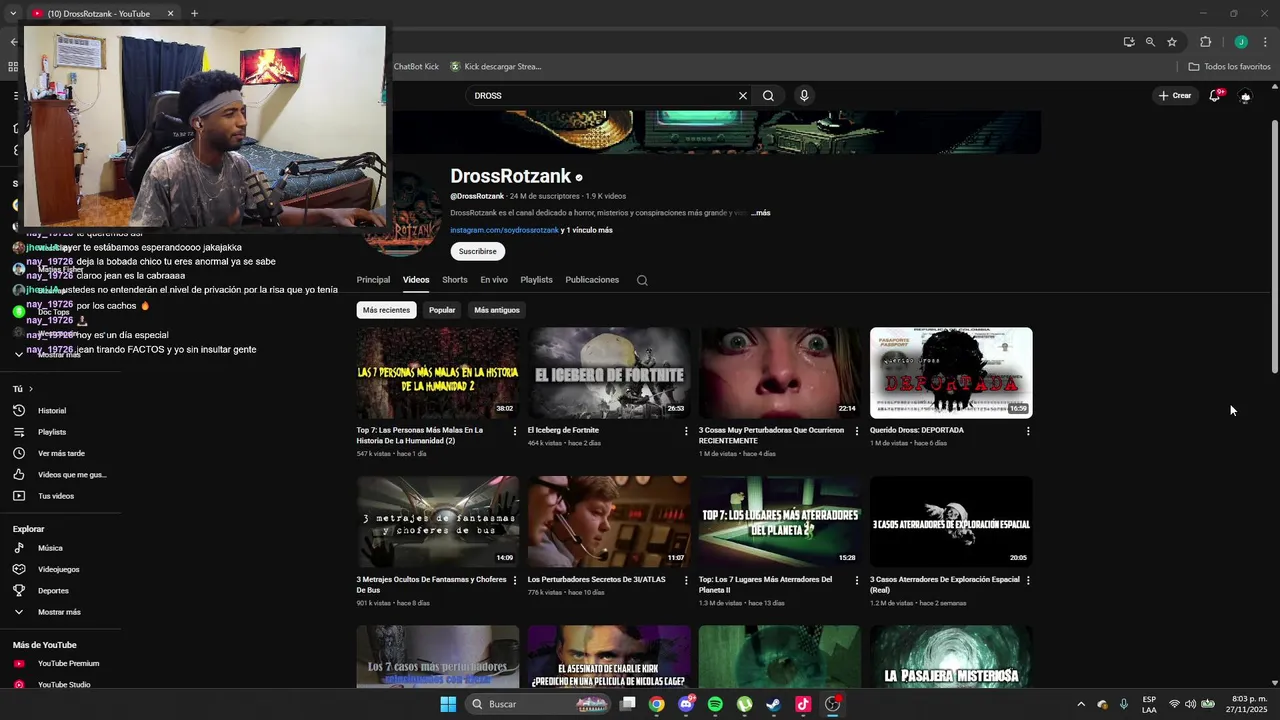This screenshot has height=720, width=1280.
Task: Select the Popular filter chip
Action: (x=442, y=310)
